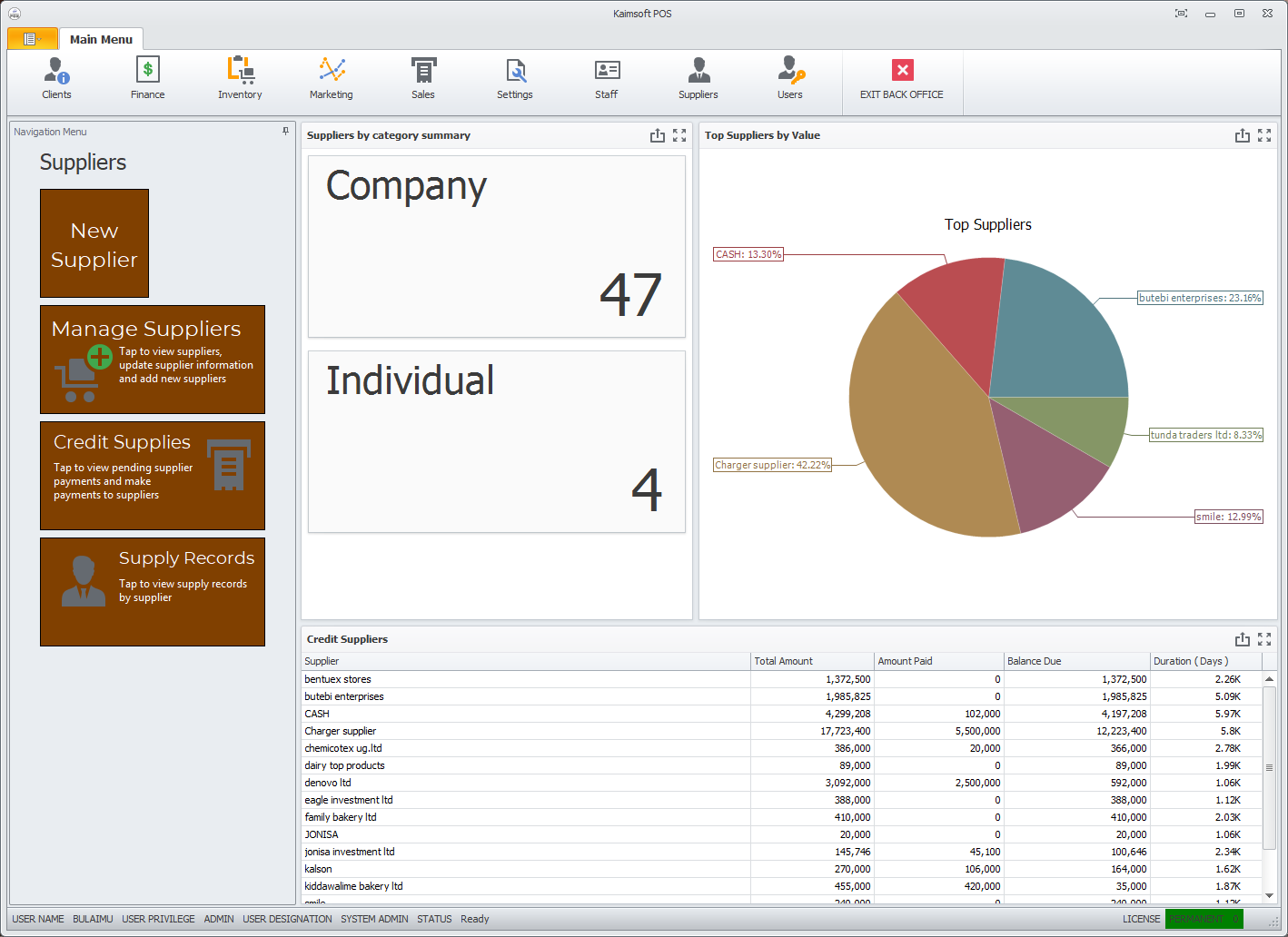Pin the Navigation Menu panel

tap(285, 132)
